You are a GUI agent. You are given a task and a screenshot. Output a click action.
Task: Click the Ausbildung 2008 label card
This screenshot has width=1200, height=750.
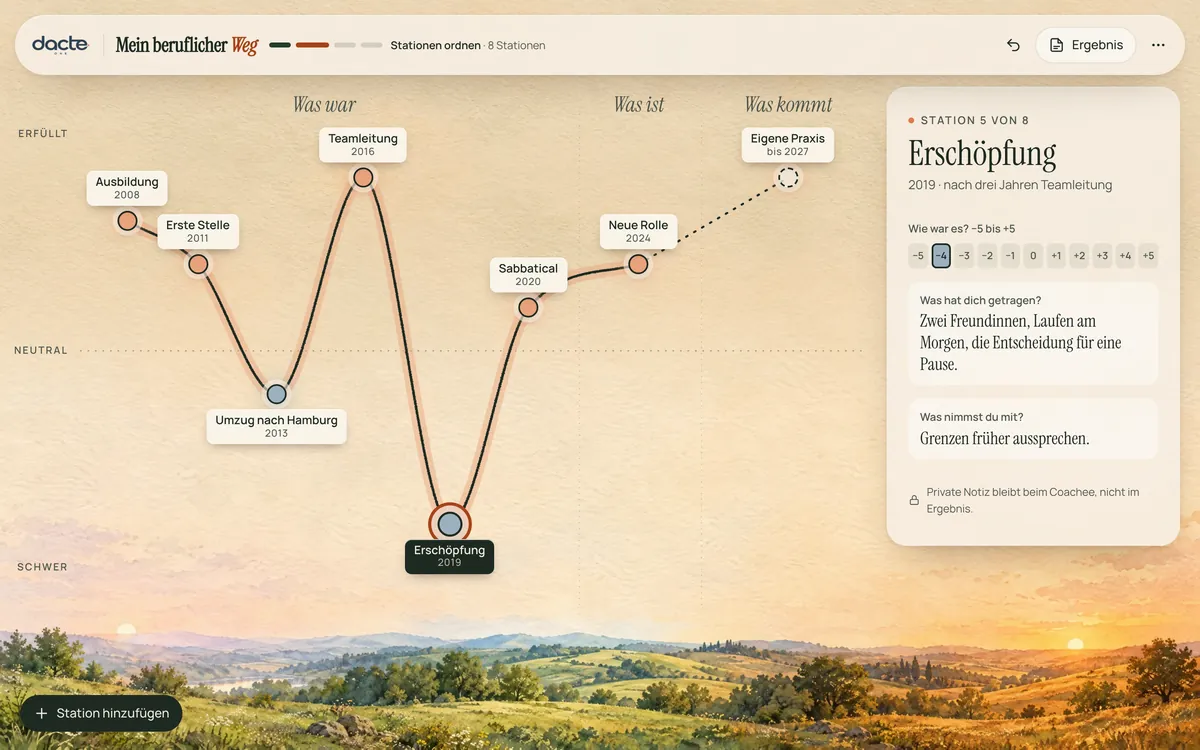[x=127, y=187]
